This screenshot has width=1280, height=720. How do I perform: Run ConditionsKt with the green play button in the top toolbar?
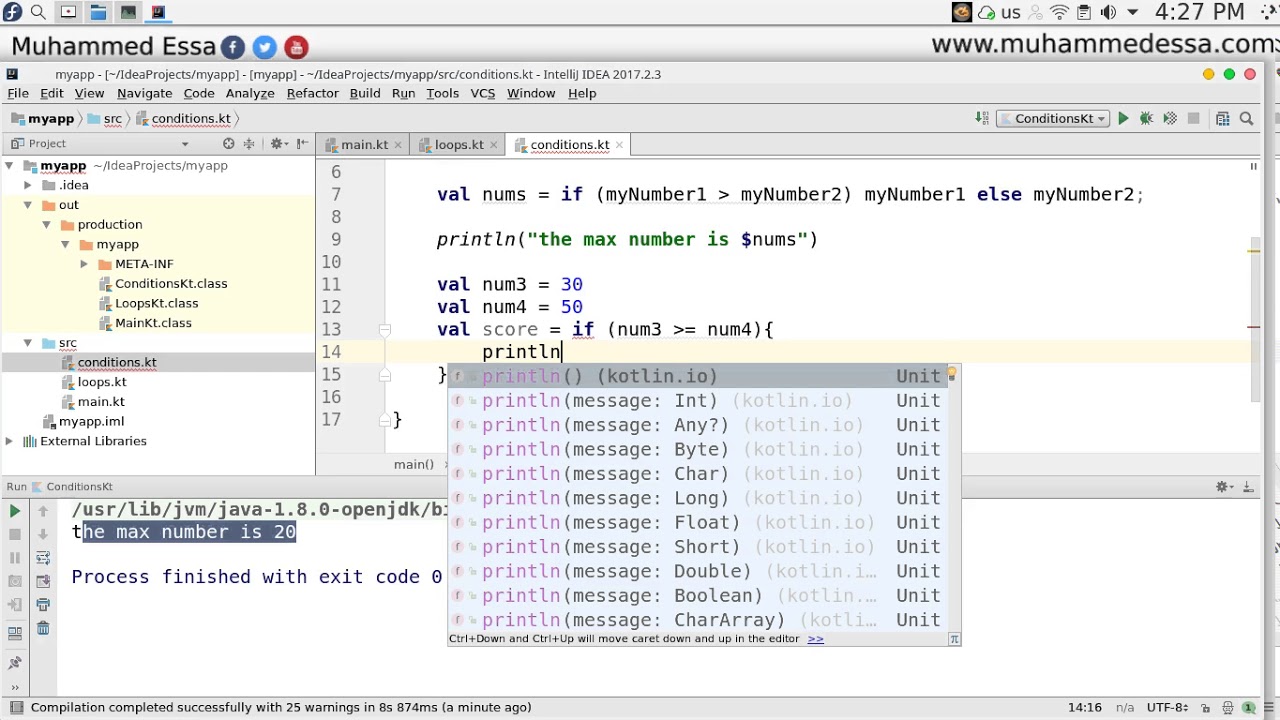pyautogui.click(x=1123, y=119)
